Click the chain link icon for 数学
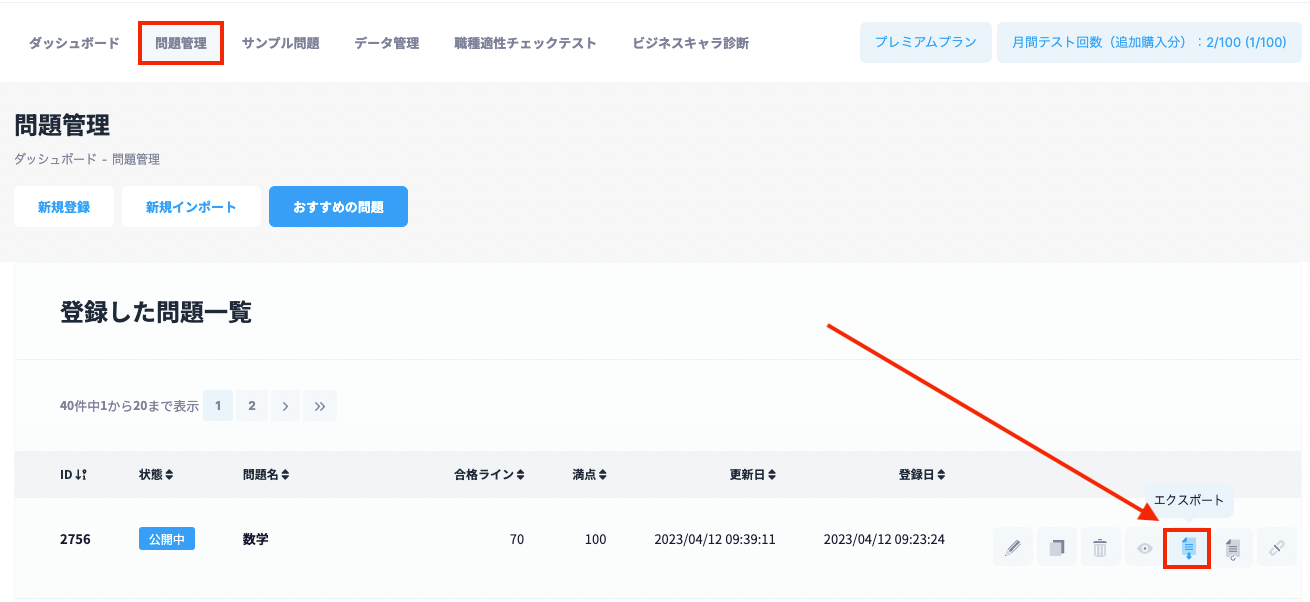This screenshot has height=602, width=1310. (x=1276, y=547)
